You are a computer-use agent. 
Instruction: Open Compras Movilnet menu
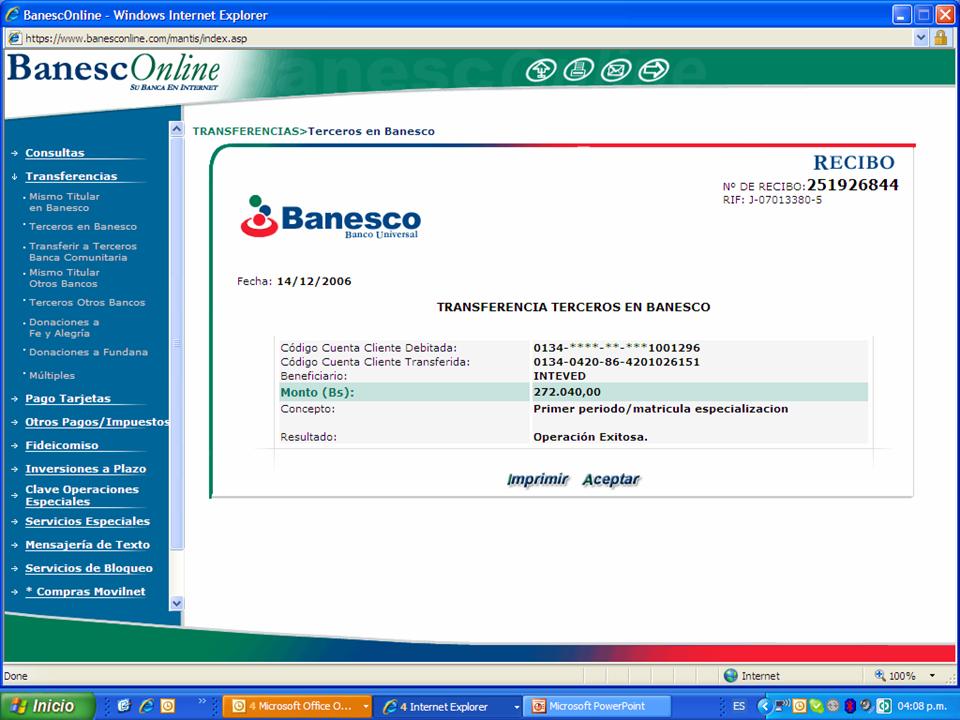(85, 591)
